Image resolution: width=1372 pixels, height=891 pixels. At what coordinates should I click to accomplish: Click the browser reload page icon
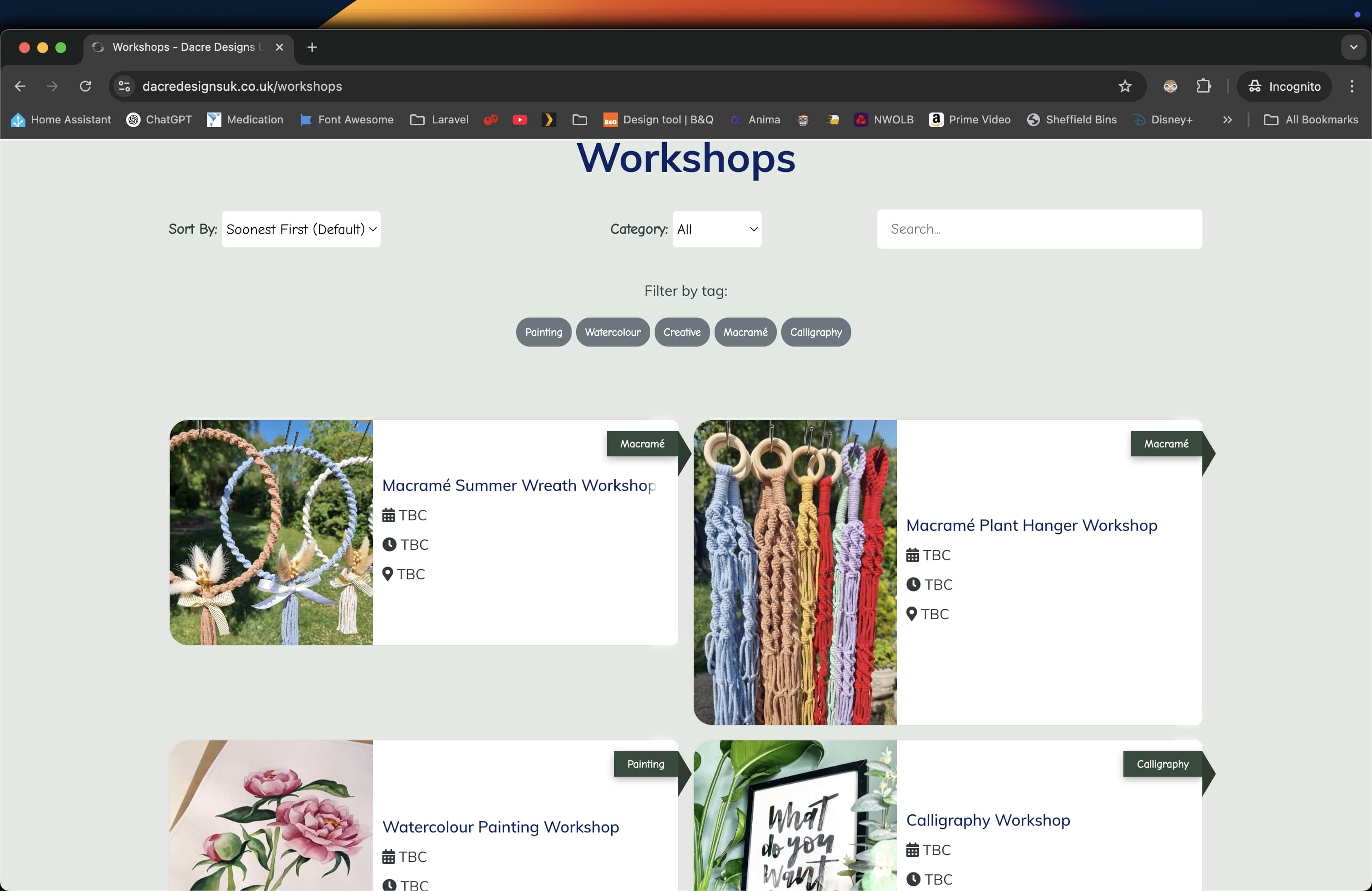pos(85,87)
